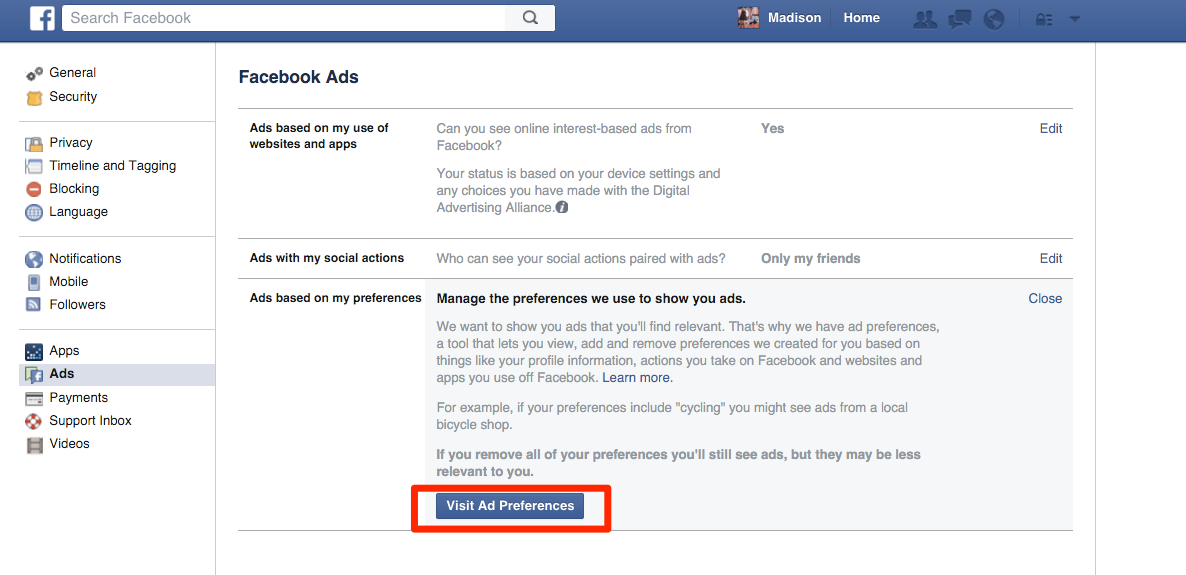This screenshot has width=1186, height=575.
Task: Edit ads based on websites and apps
Action: [x=1050, y=129]
